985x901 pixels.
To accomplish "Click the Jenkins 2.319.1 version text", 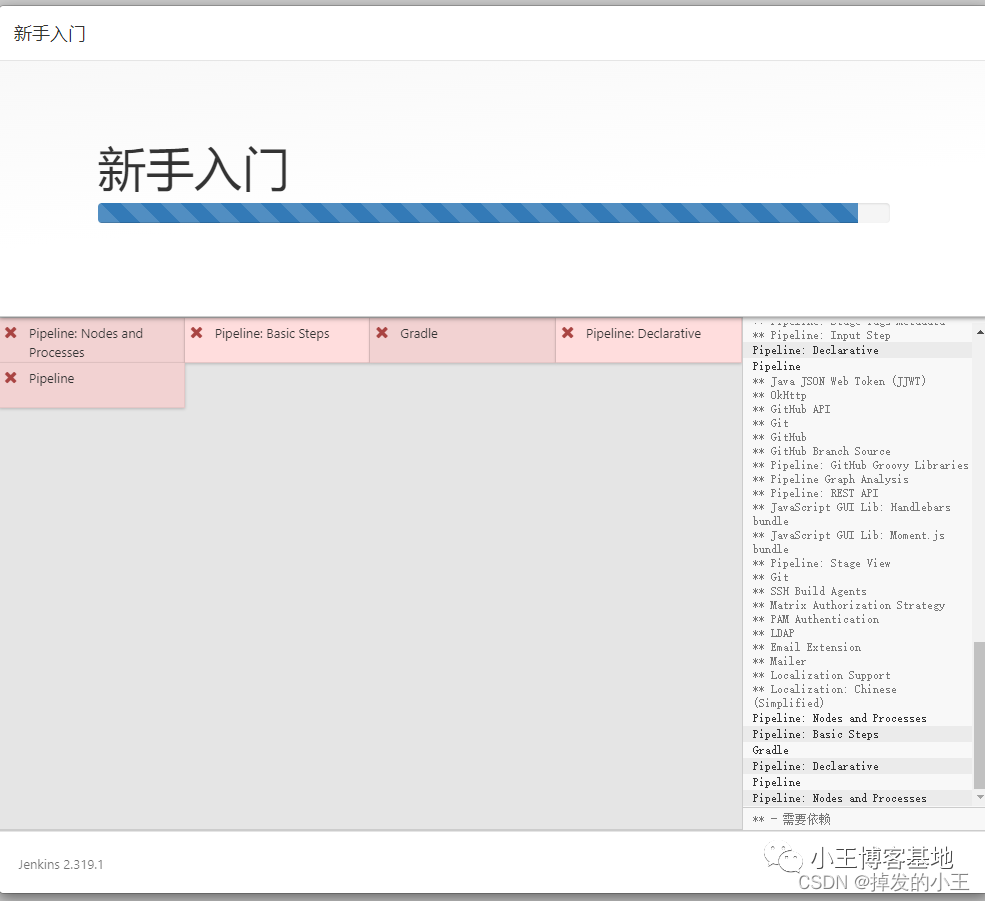I will [61, 865].
